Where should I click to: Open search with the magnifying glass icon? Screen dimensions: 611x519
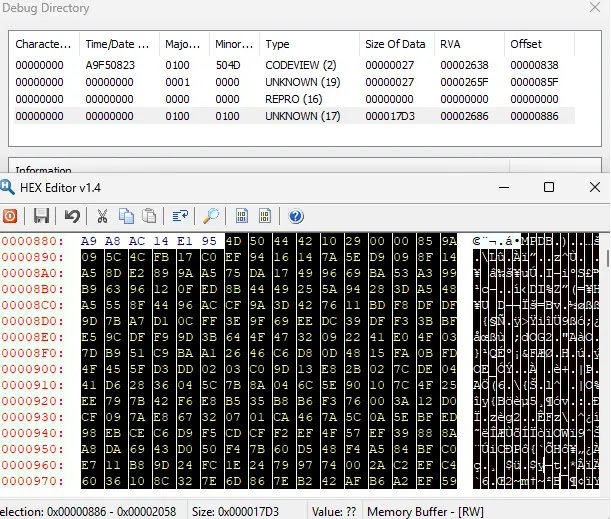coord(211,216)
